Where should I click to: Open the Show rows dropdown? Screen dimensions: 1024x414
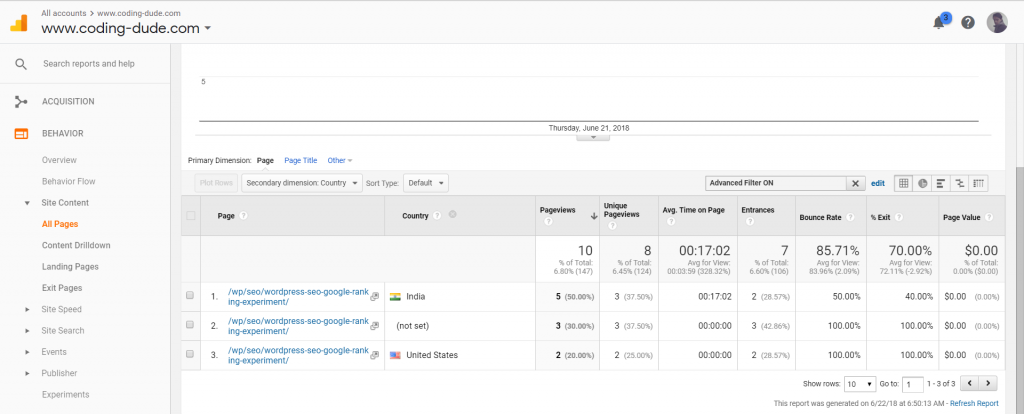tap(861, 384)
